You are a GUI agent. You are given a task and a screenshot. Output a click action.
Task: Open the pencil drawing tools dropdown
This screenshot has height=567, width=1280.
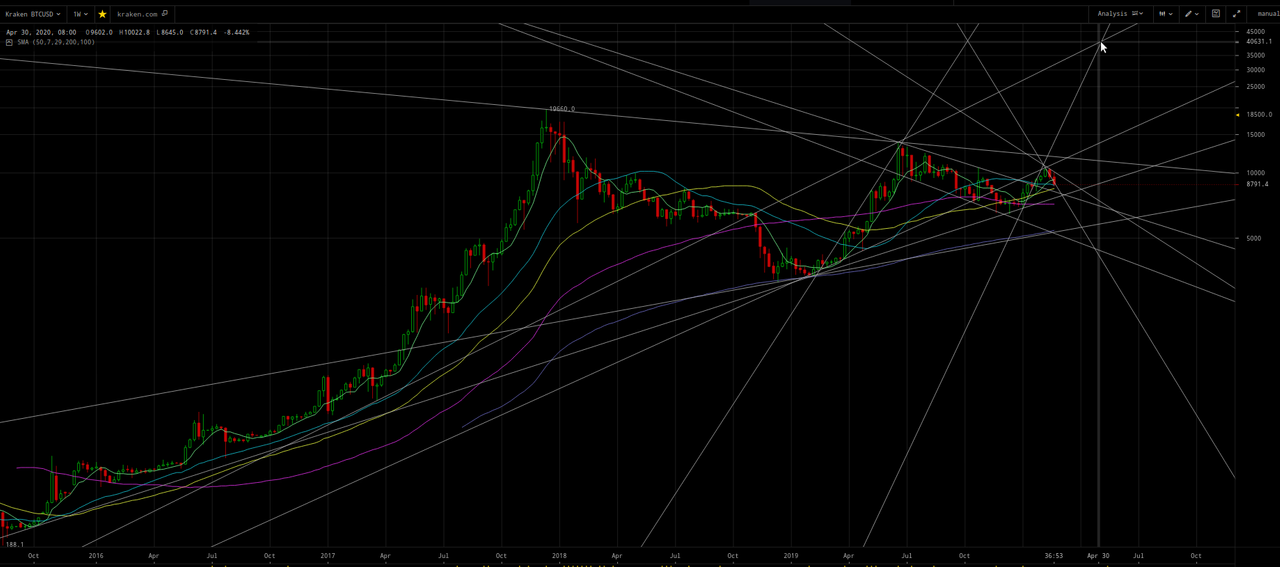point(1192,14)
